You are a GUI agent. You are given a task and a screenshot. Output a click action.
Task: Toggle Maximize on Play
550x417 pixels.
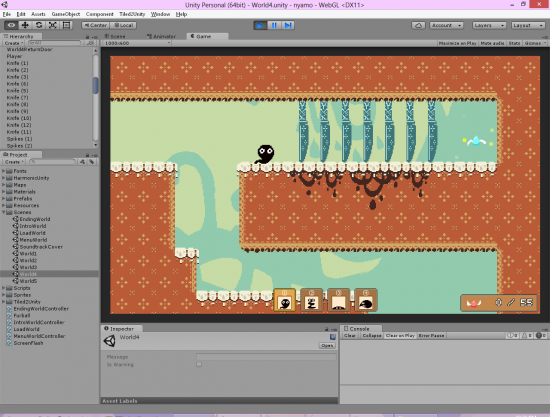click(457, 43)
